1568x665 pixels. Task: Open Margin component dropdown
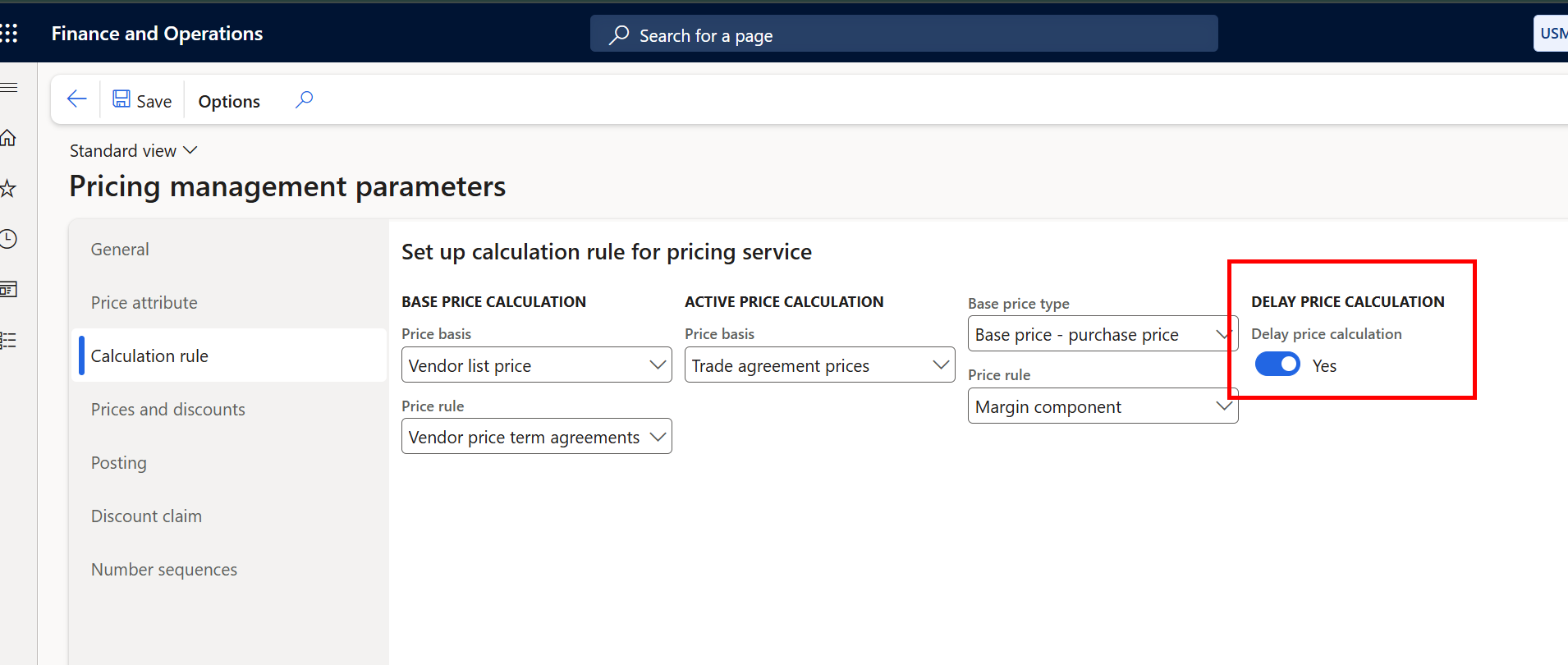tap(1103, 406)
